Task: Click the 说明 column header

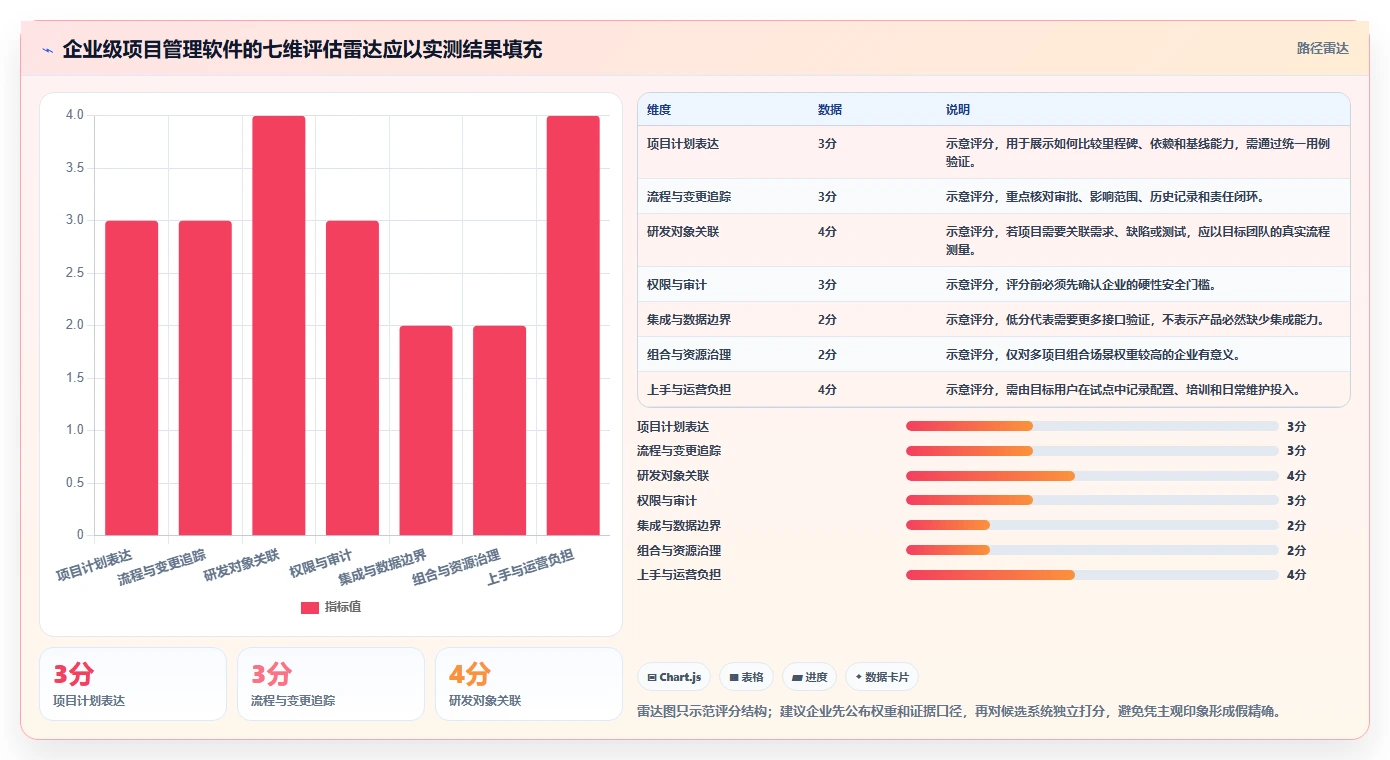Action: click(x=958, y=110)
